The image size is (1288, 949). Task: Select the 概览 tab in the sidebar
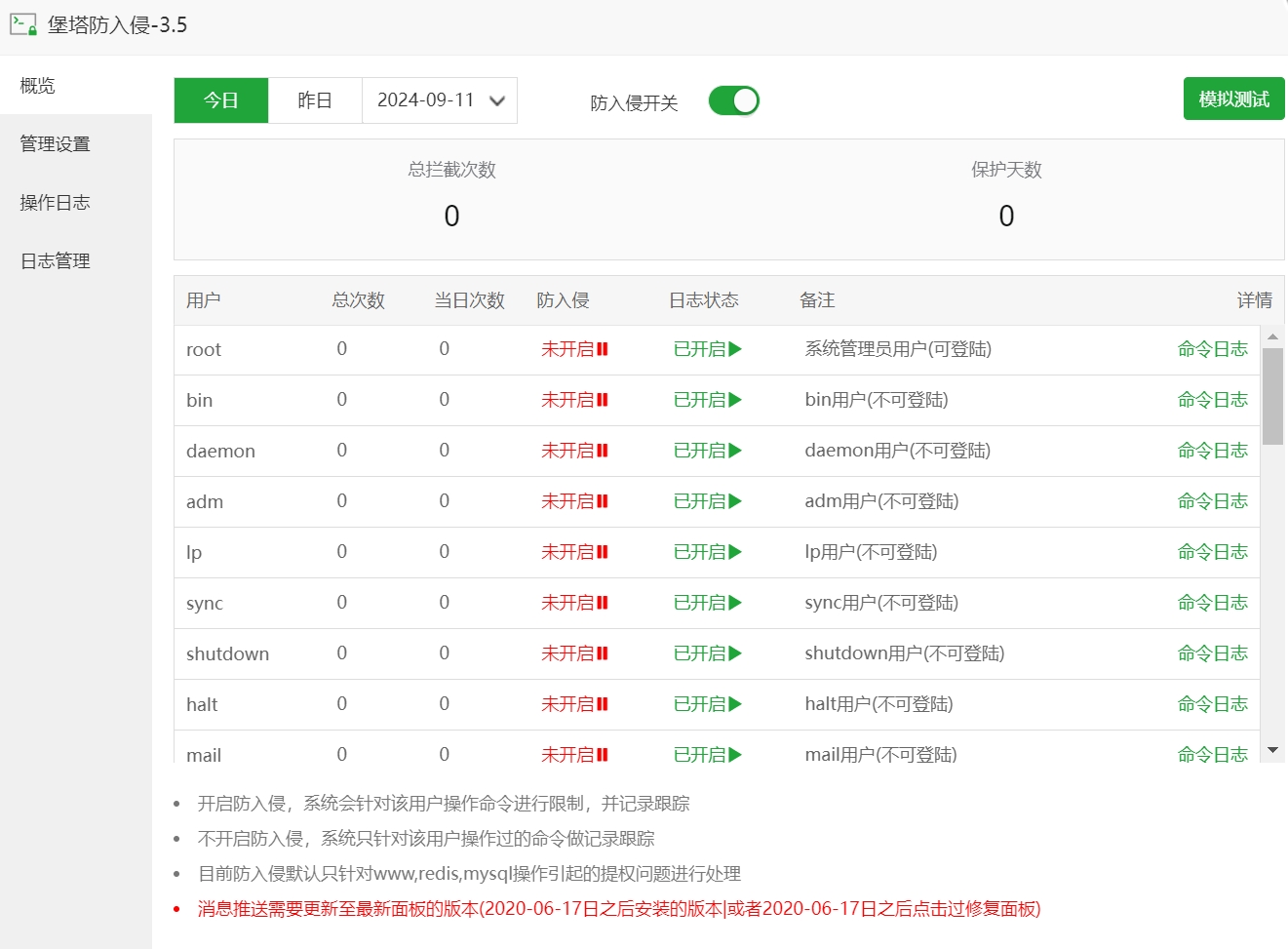37,85
